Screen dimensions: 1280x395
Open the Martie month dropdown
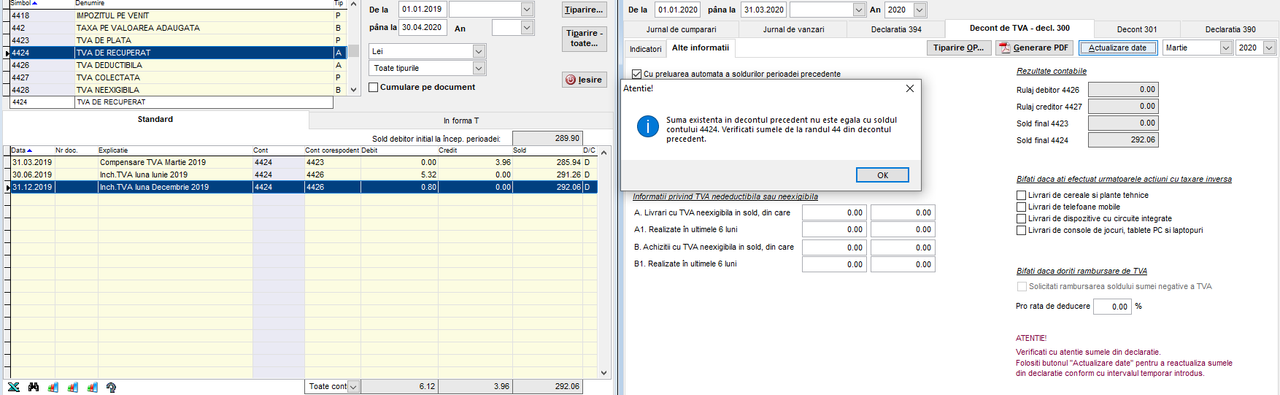1225,47
